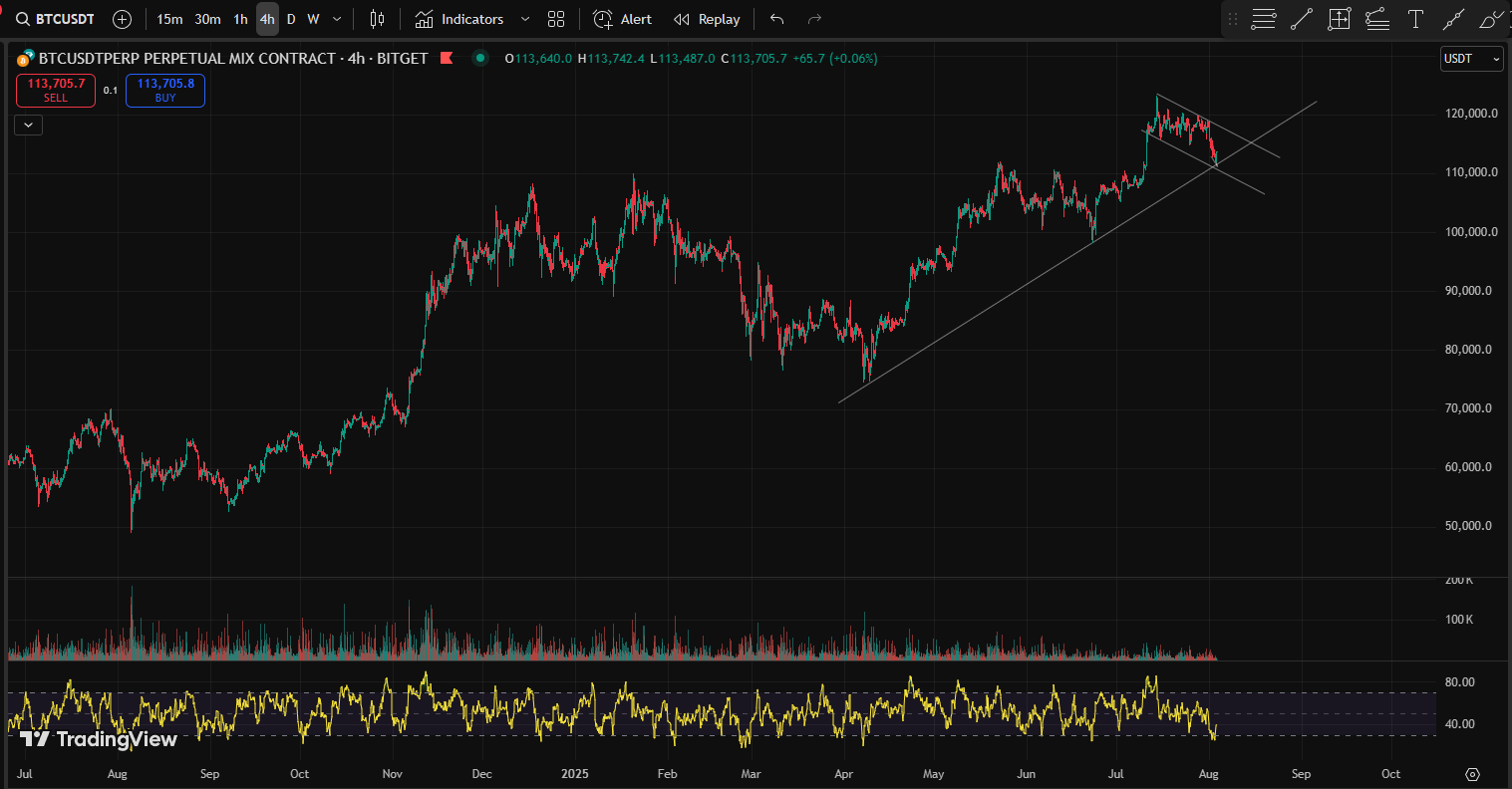
Task: Expand the indicators favorites chevron
Action: [525, 19]
